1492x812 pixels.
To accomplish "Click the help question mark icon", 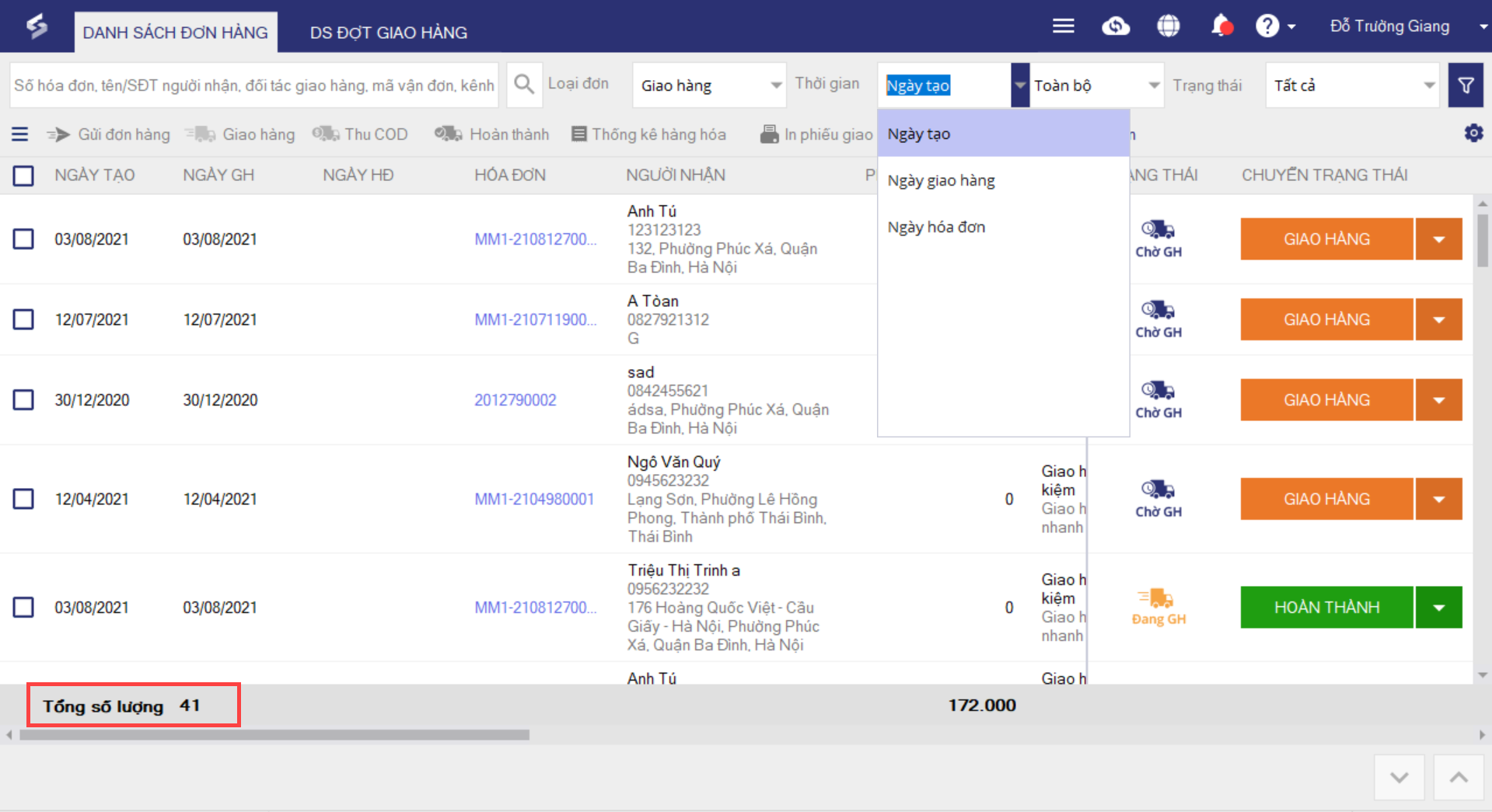I will click(1267, 26).
